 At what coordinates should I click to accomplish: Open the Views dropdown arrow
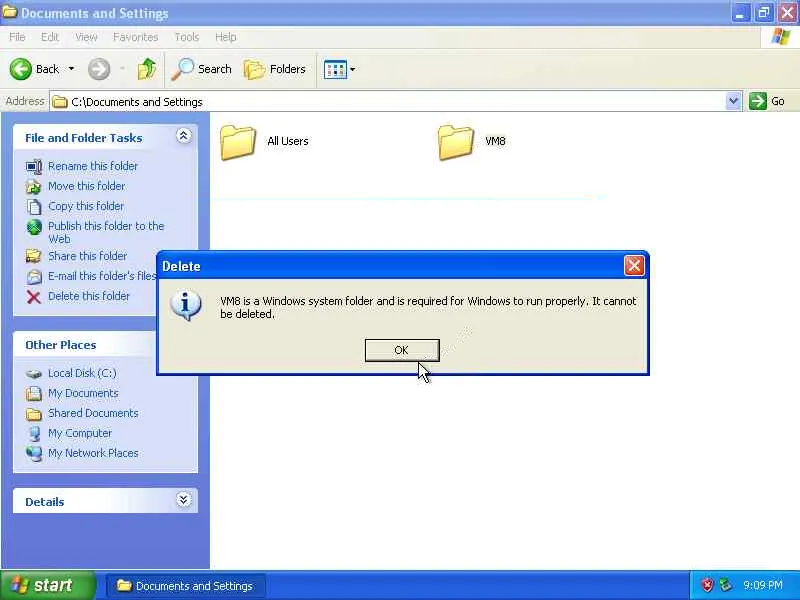pyautogui.click(x=352, y=69)
